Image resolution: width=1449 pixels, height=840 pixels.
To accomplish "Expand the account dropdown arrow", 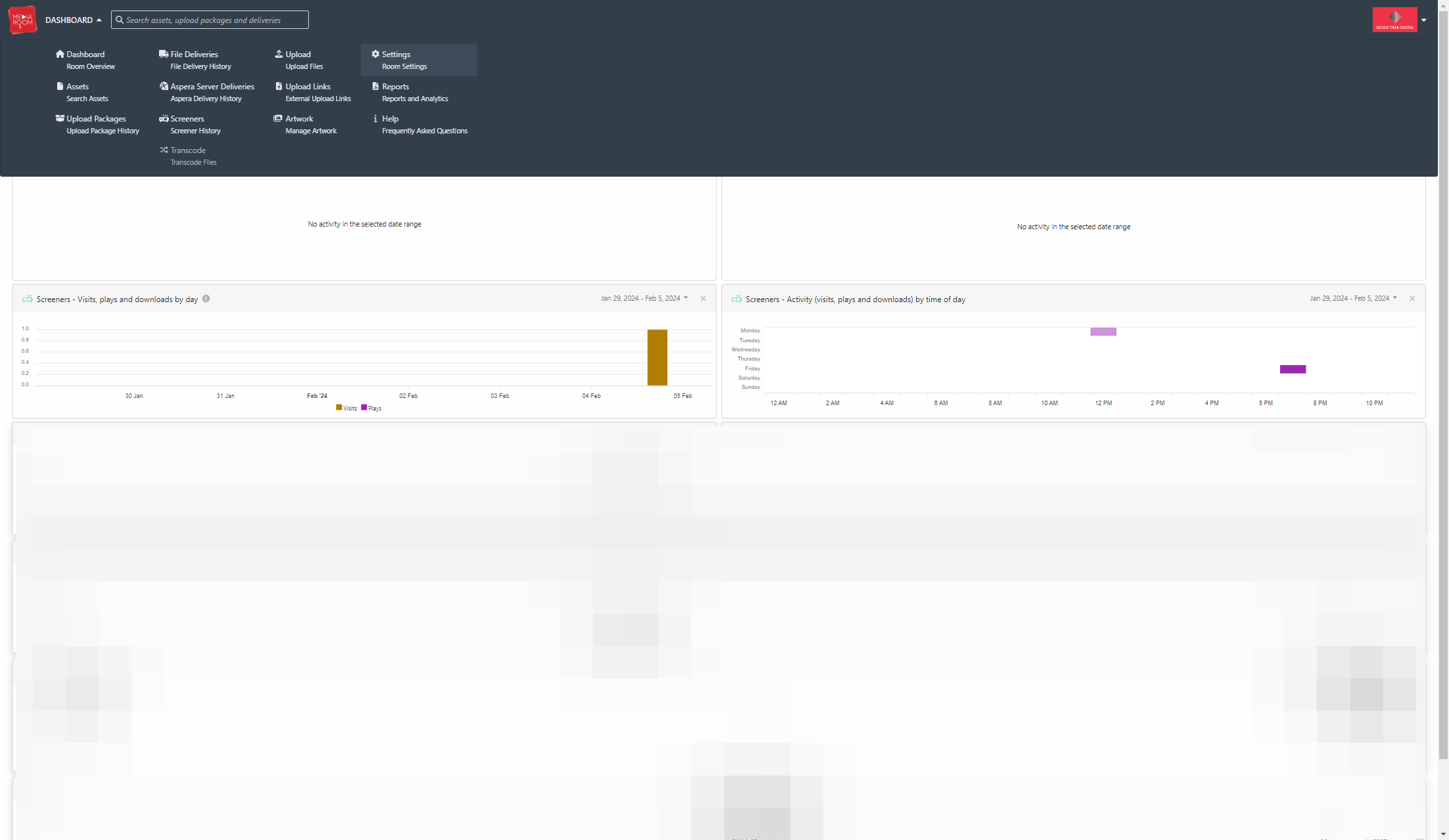I will 1424,20.
